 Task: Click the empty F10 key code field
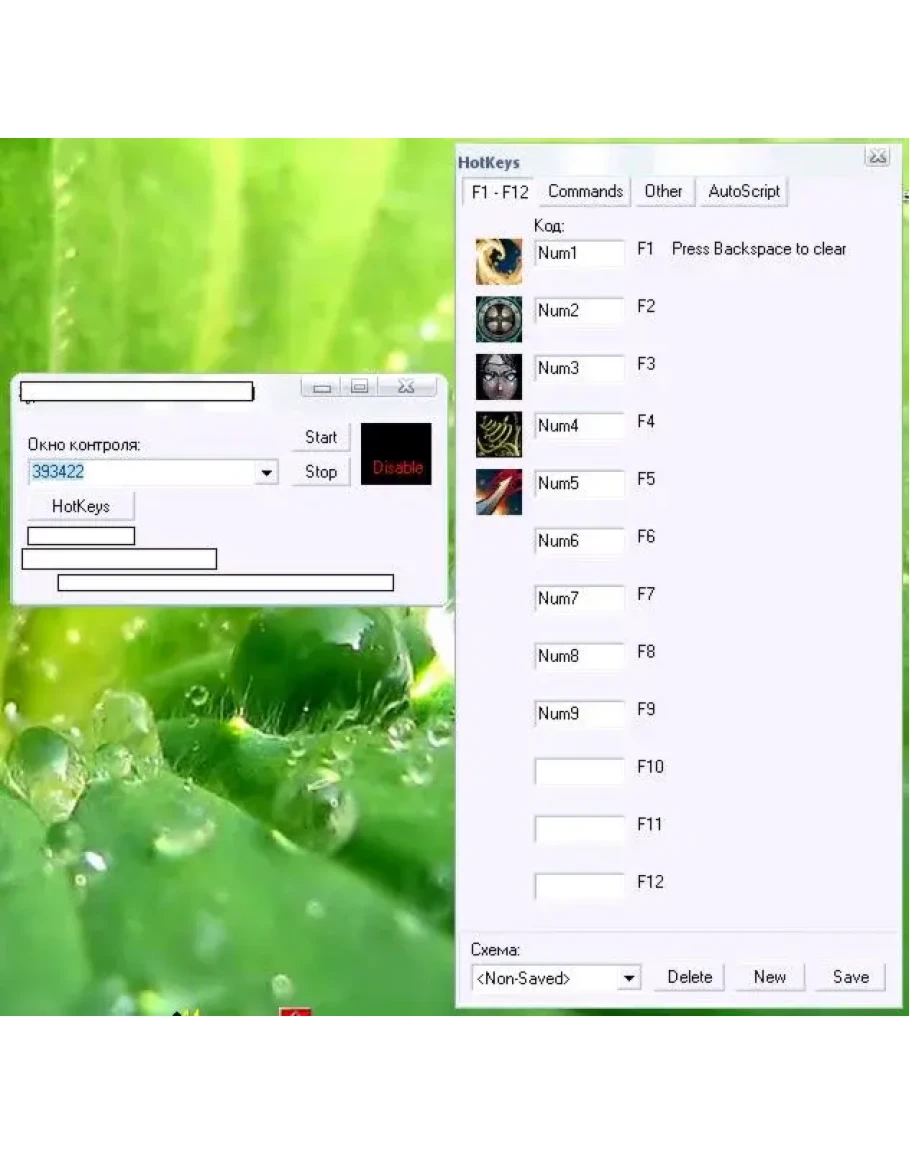tap(579, 771)
